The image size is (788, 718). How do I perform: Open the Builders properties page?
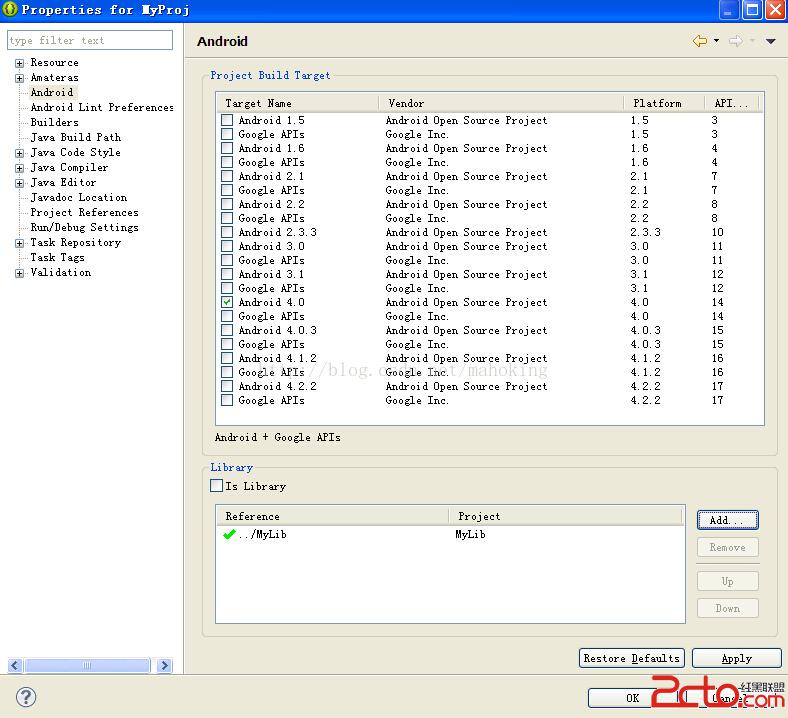pyautogui.click(x=54, y=123)
